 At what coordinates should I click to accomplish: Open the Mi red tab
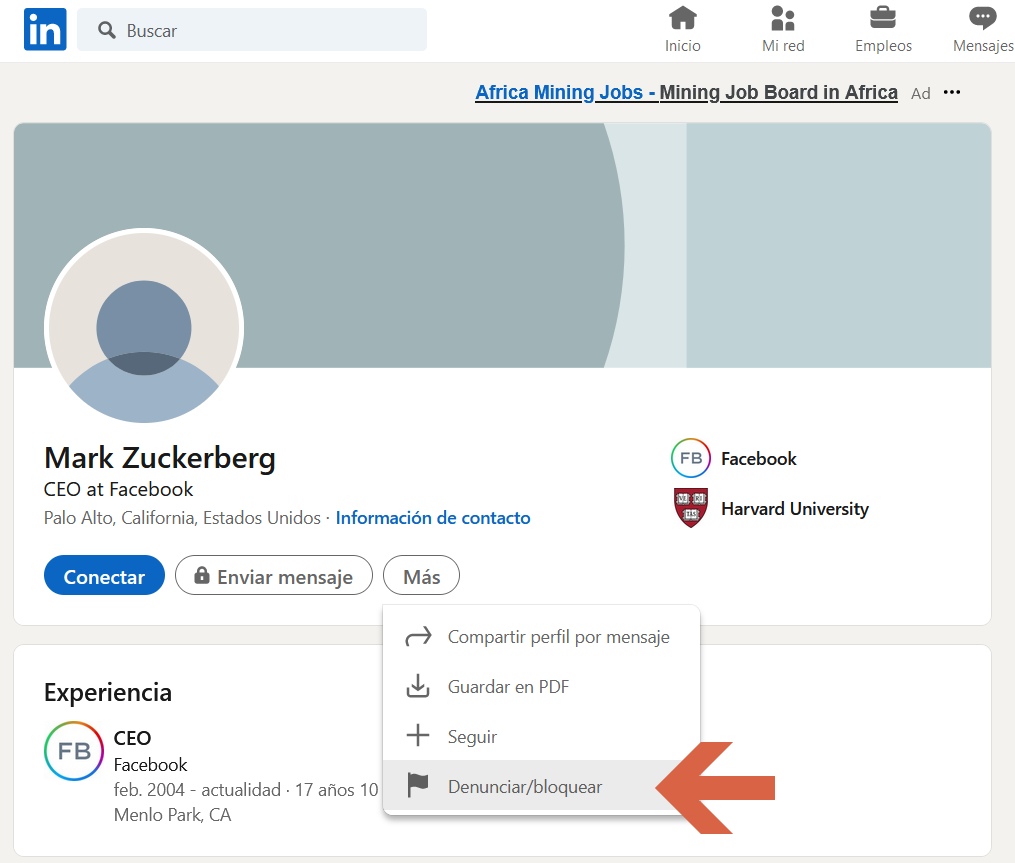click(x=783, y=29)
